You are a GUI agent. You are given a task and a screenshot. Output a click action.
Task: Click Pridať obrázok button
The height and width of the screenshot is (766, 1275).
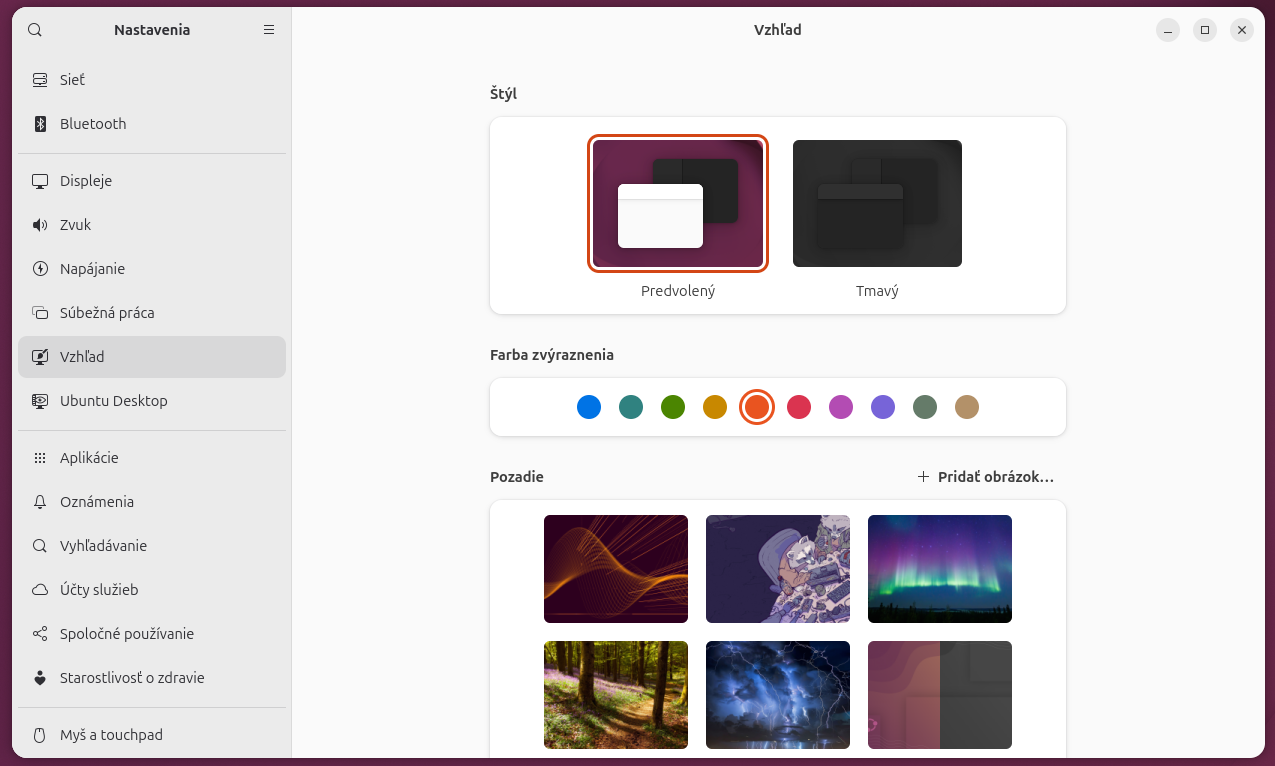986,477
